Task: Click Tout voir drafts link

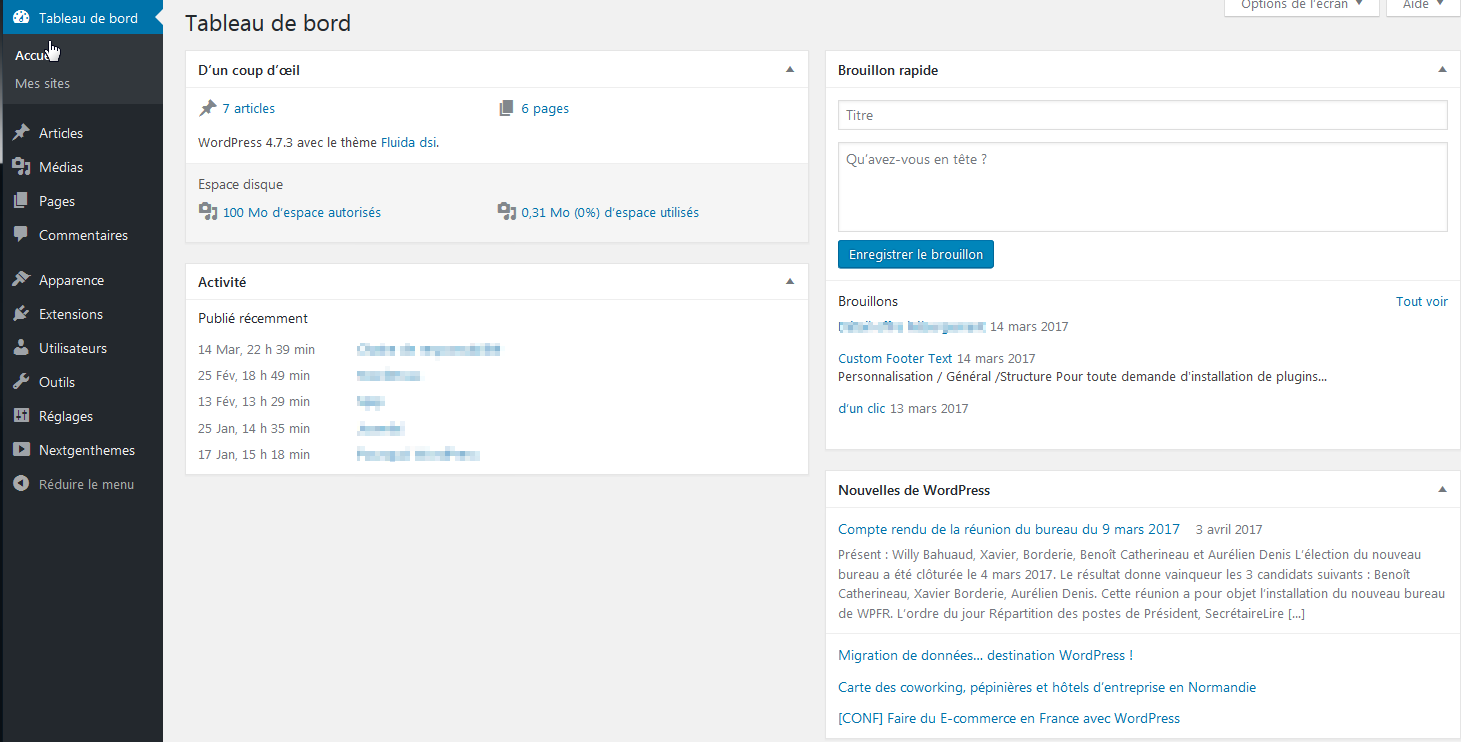Action: point(1422,301)
